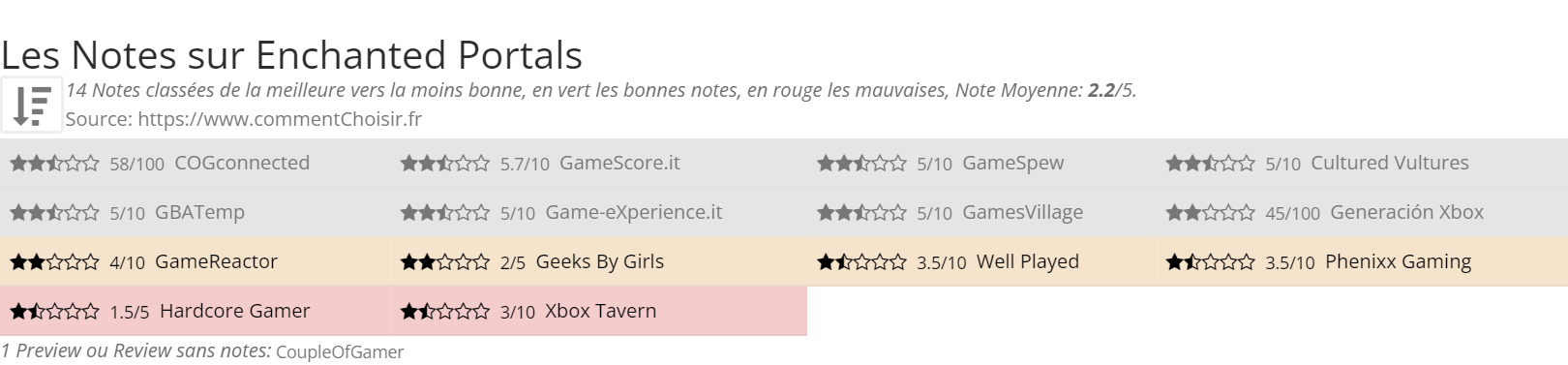Click GameScore.it star rating icon

click(x=444, y=164)
